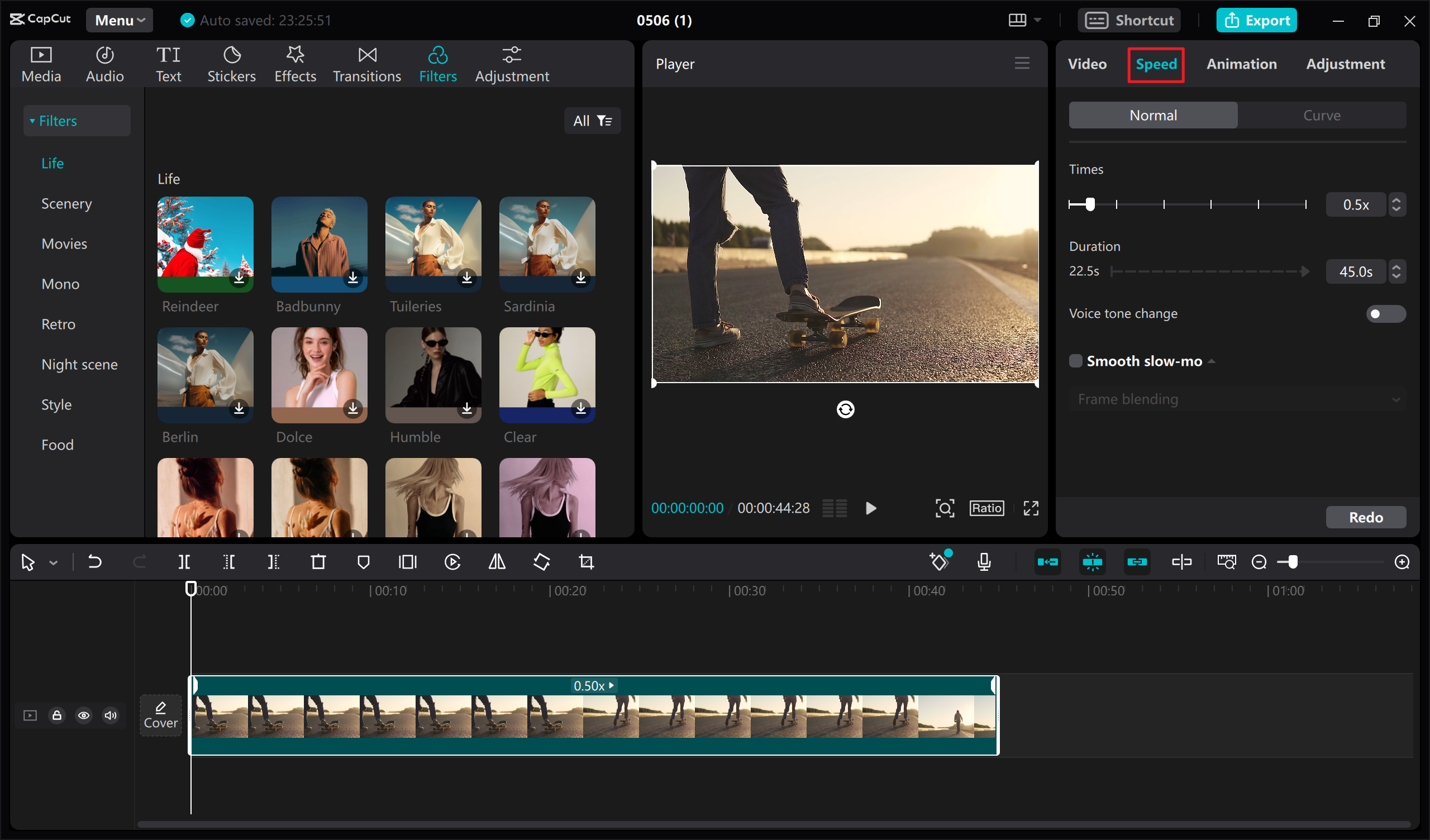
Task: Enable Voice tone change switch
Action: click(1385, 314)
